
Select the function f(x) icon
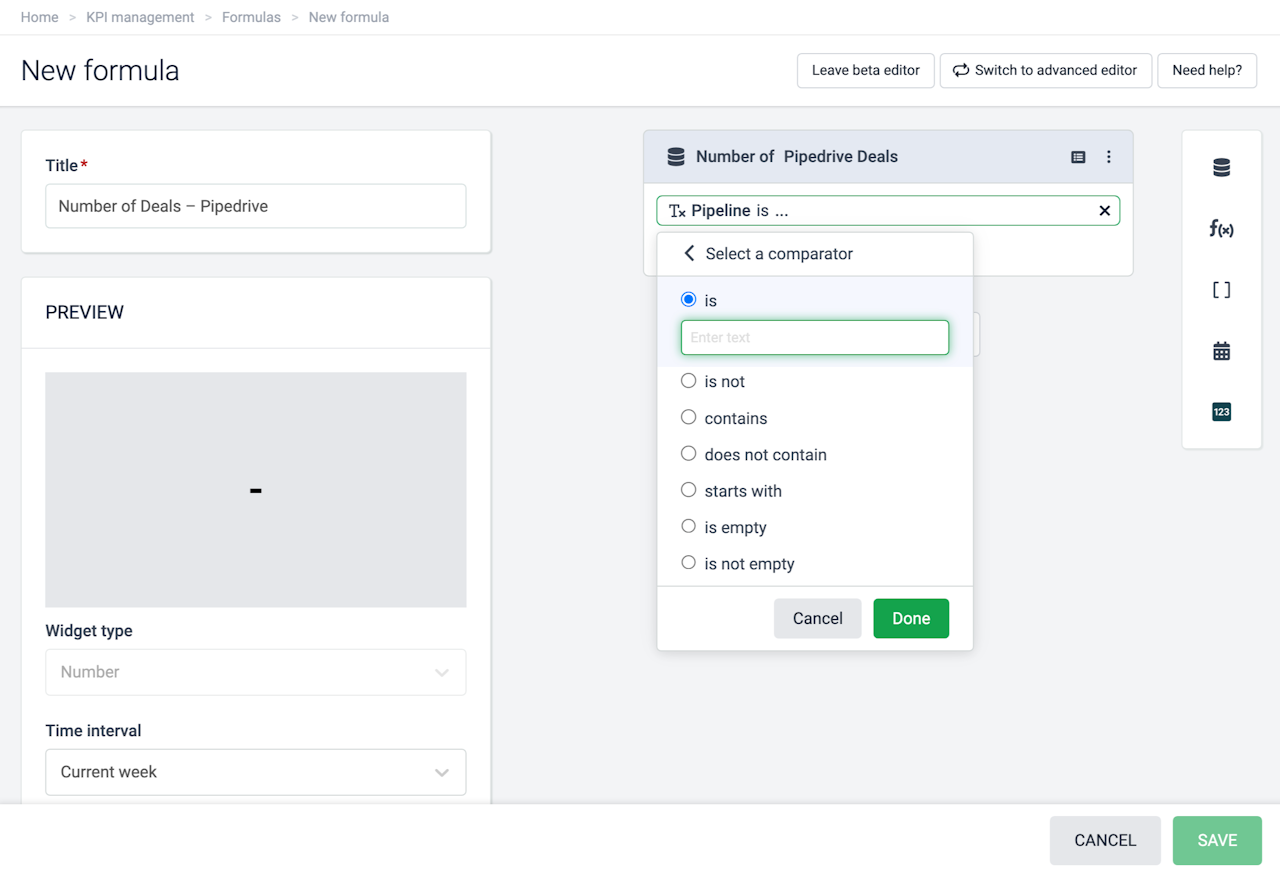(1221, 229)
